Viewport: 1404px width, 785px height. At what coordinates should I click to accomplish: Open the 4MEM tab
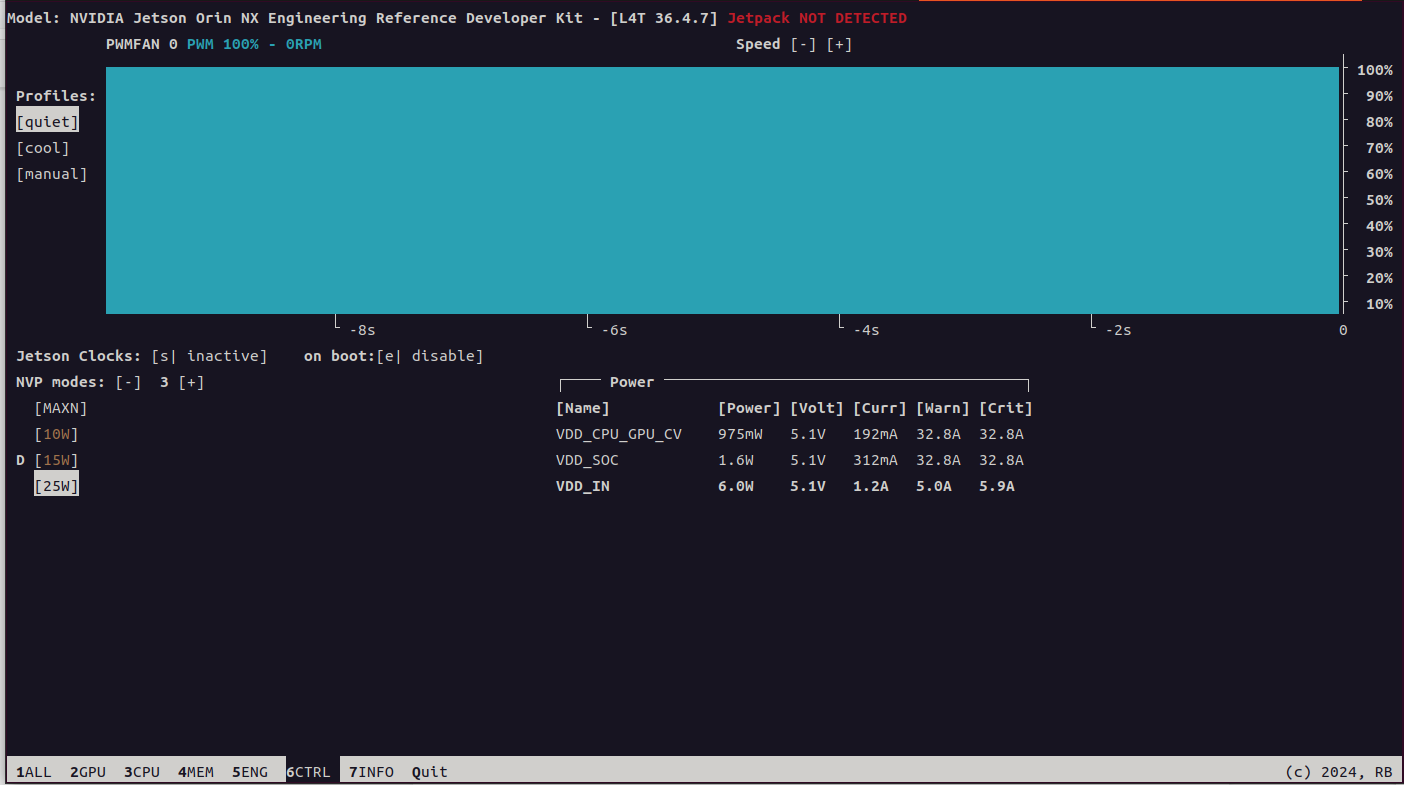pos(196,772)
